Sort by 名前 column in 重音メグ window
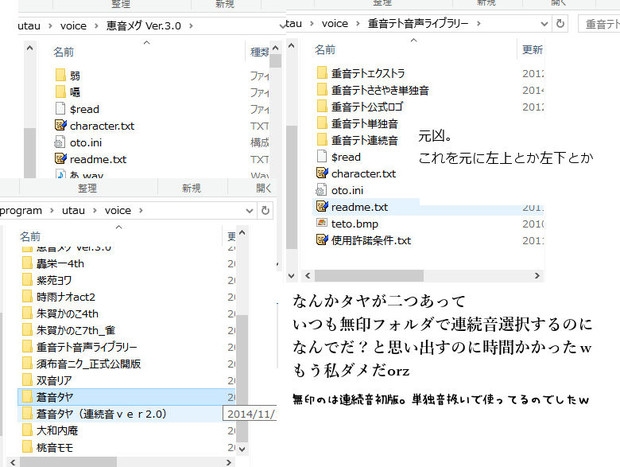Image resolution: width=620 pixels, height=467 pixels. (63, 52)
